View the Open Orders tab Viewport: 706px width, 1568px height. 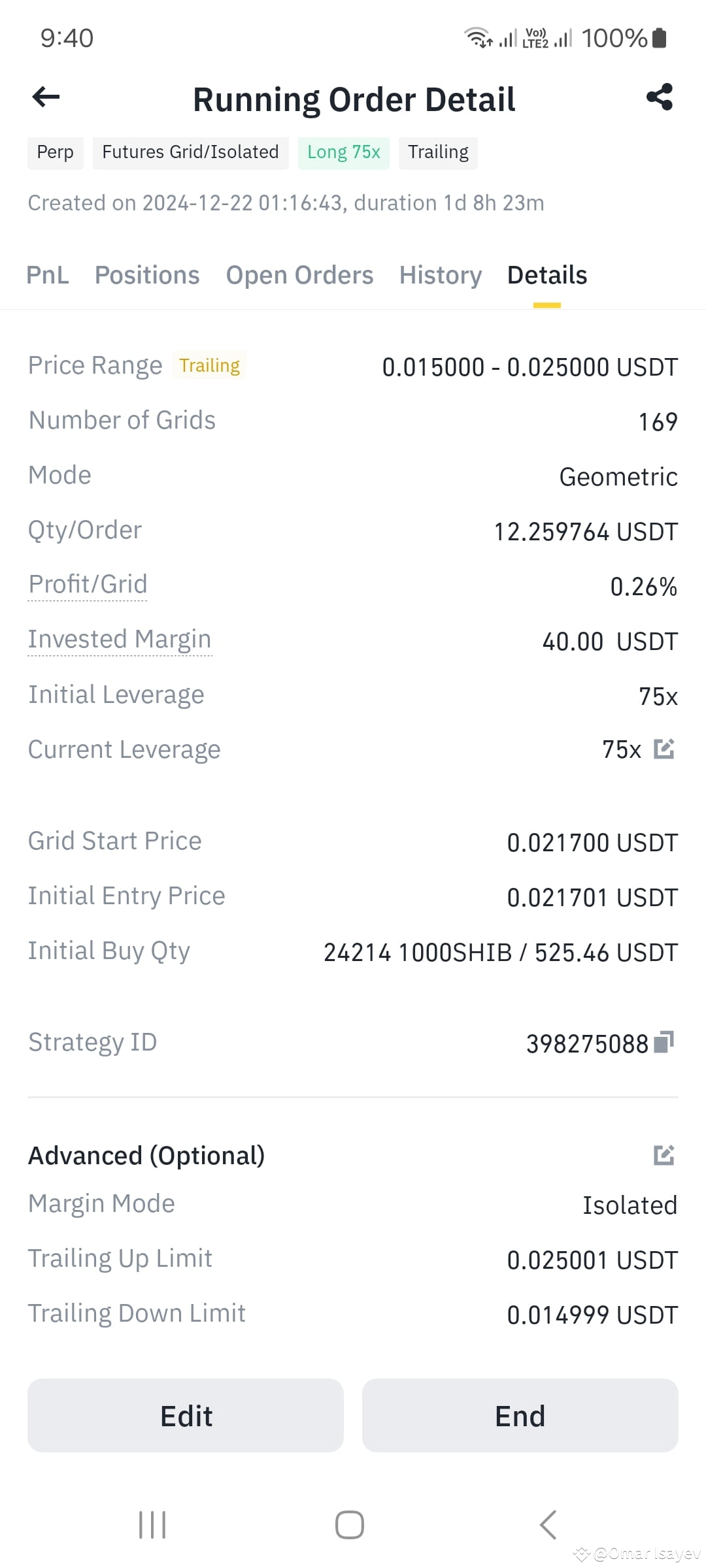pyautogui.click(x=299, y=275)
